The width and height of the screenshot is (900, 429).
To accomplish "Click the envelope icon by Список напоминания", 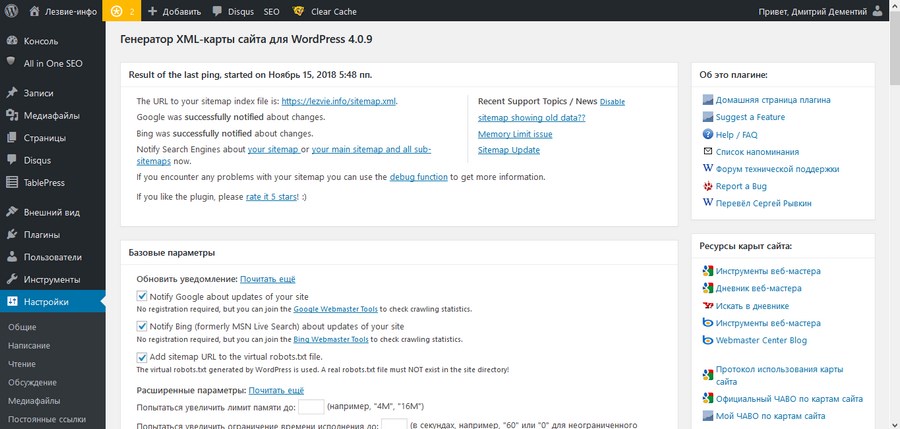I will (x=708, y=152).
